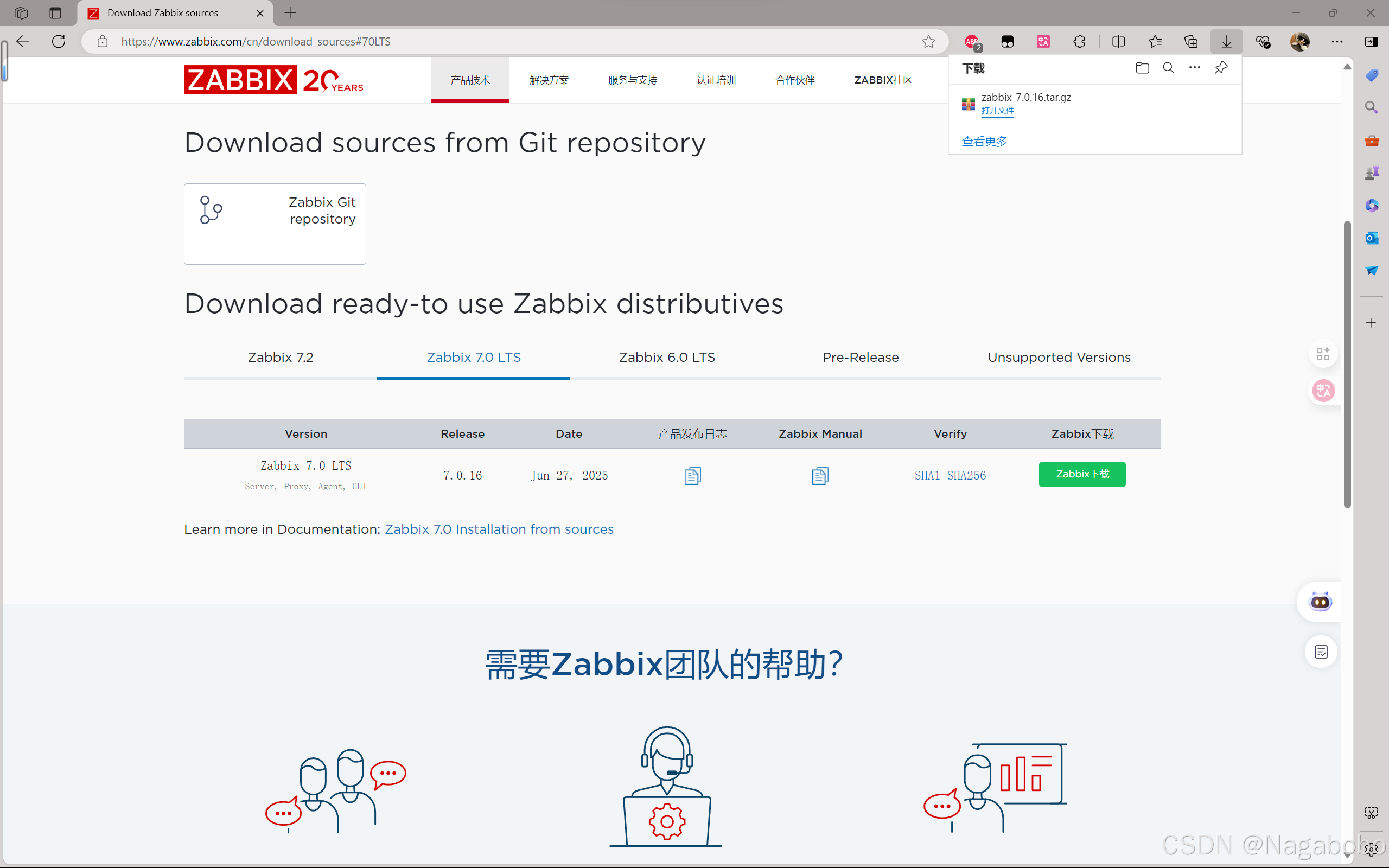Open the downloads folder icon
The width and height of the screenshot is (1389, 868).
click(x=1142, y=68)
